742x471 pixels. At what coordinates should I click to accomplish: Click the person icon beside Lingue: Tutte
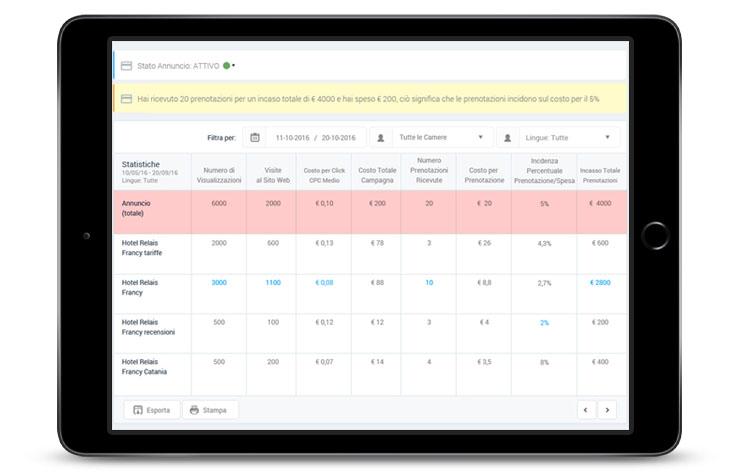(509, 137)
